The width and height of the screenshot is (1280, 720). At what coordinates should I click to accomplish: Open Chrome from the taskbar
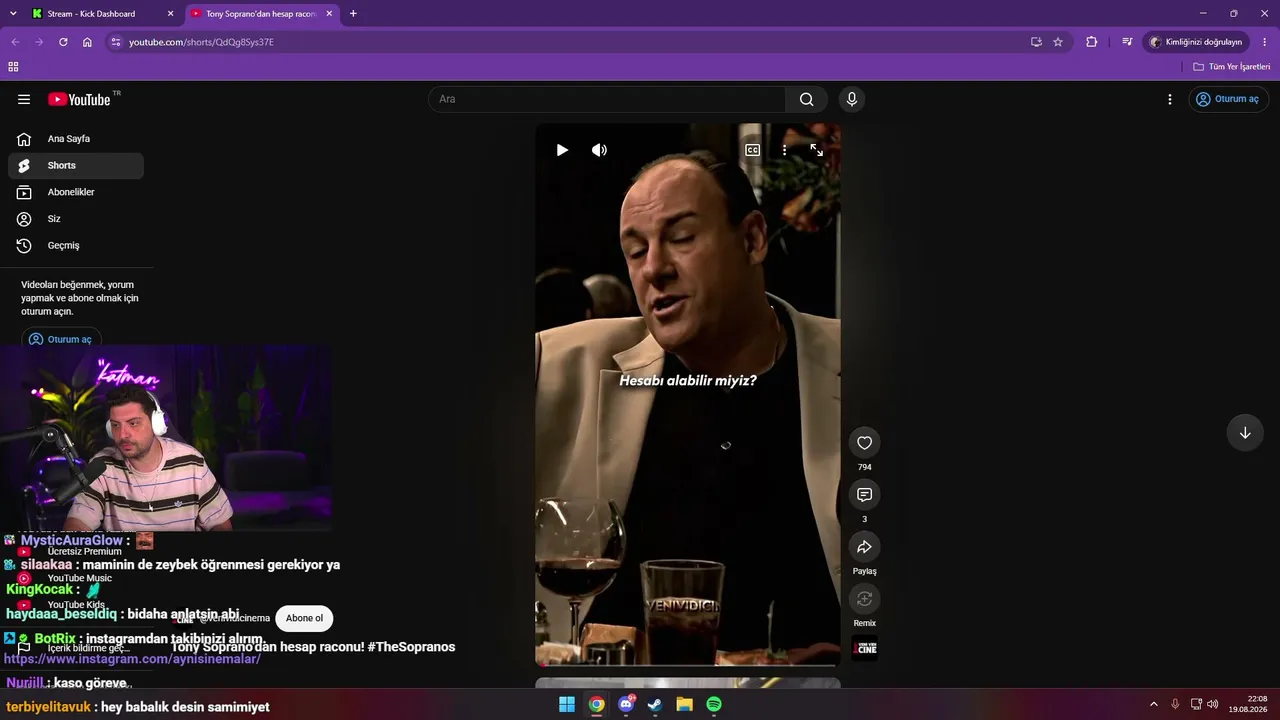point(596,704)
